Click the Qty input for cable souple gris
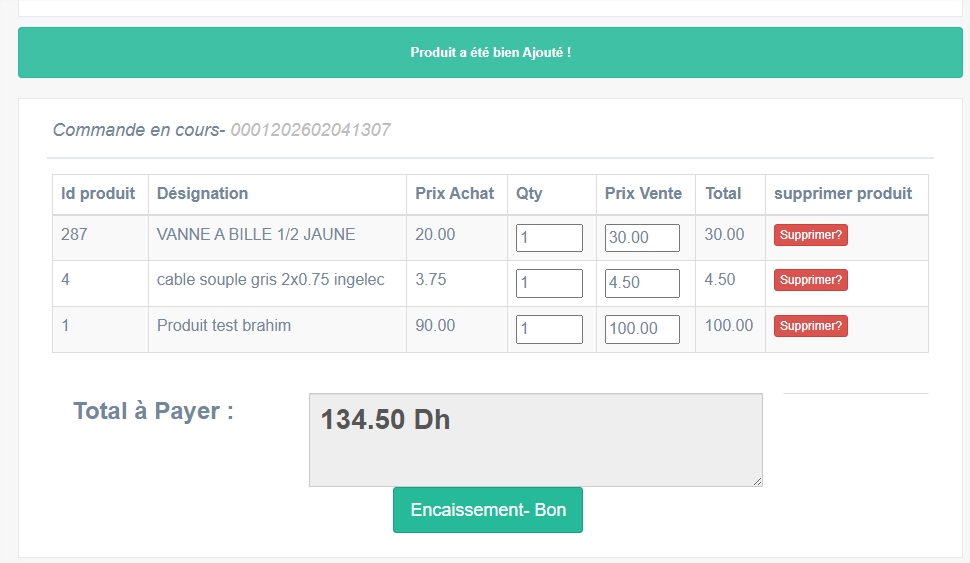 (x=549, y=283)
